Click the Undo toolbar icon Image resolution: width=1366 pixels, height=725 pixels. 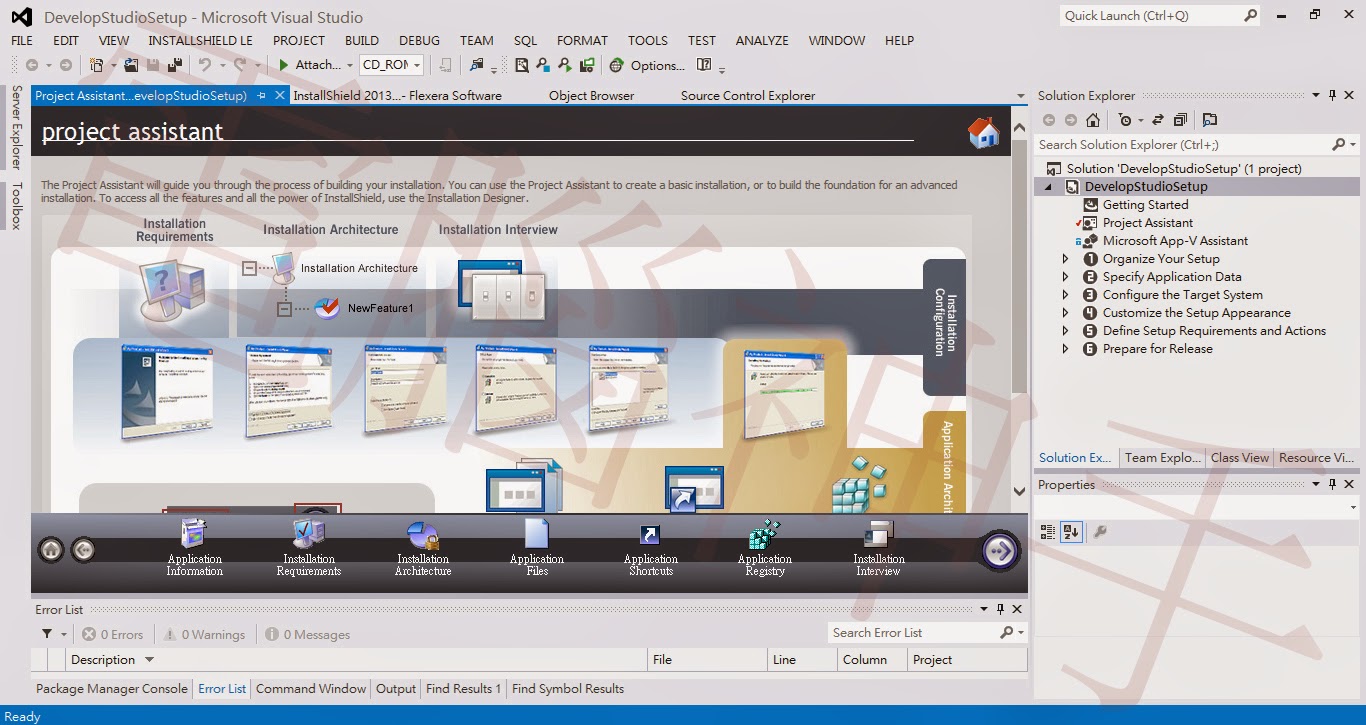click(204, 65)
